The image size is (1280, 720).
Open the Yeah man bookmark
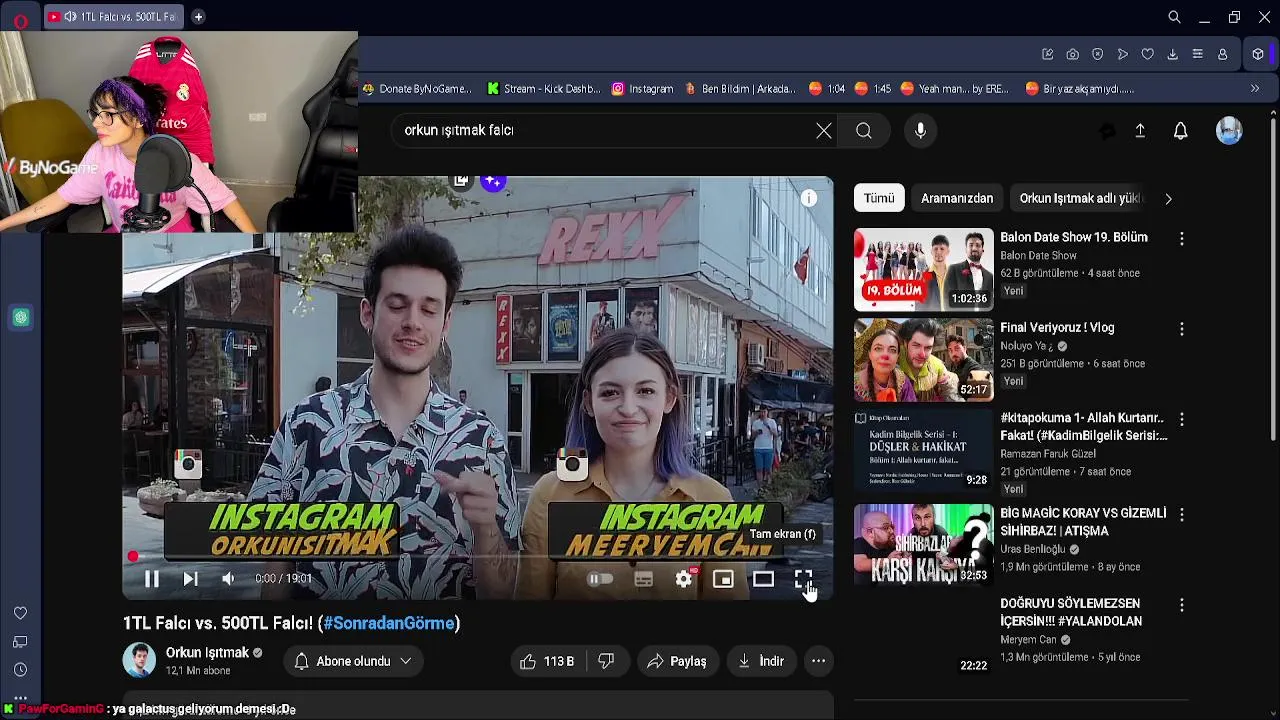pyautogui.click(x=955, y=88)
